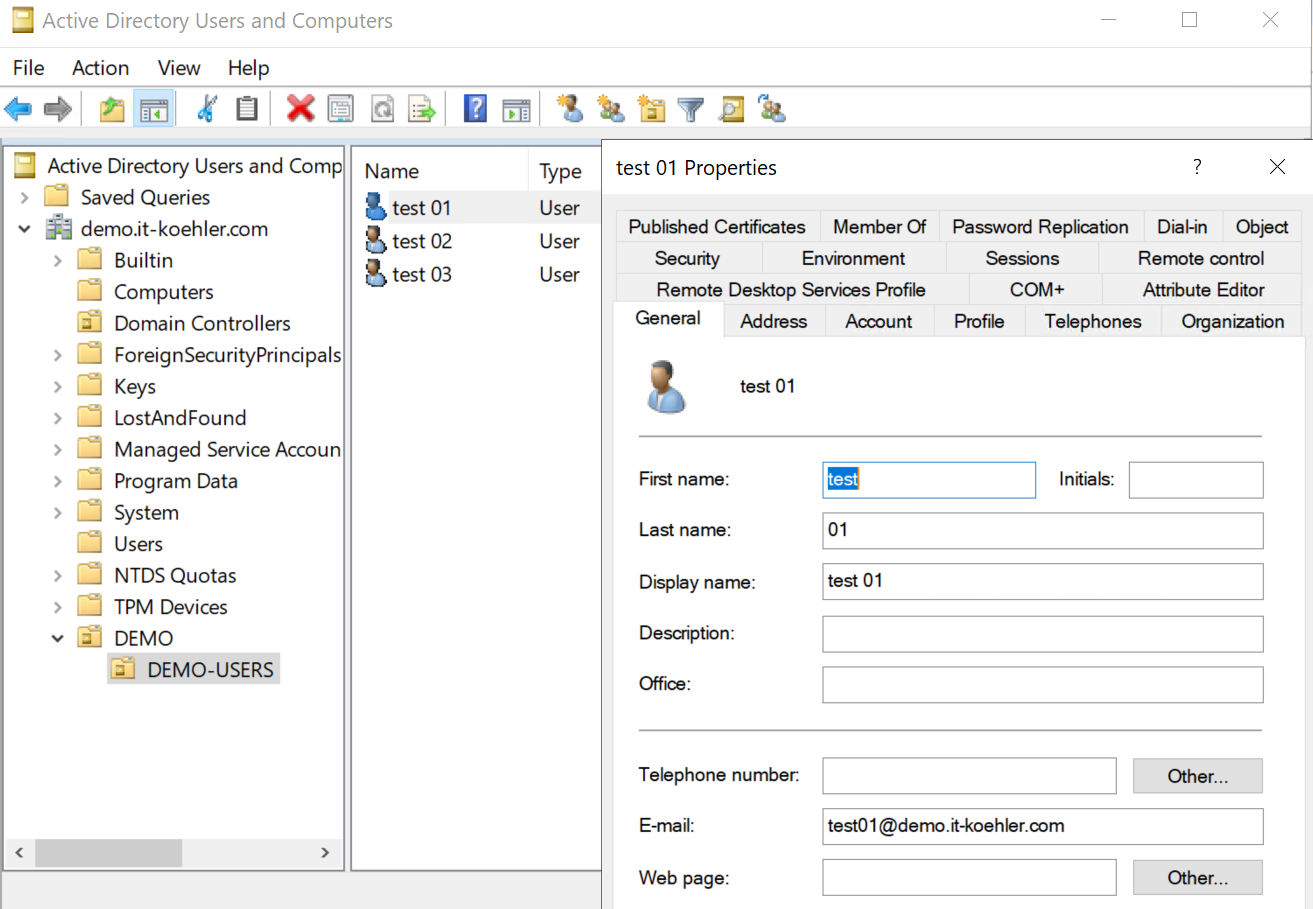
Task: Select test 02 user in list
Action: 422,241
